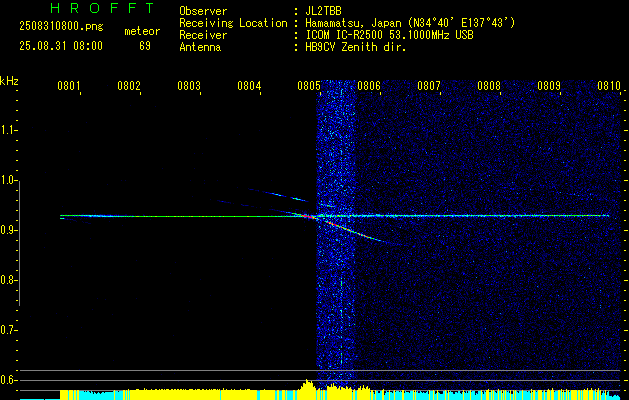This screenshot has height=400, width=629.
Task: Click Hamamatsu, Japan coordinates text
Action: click(410, 23)
